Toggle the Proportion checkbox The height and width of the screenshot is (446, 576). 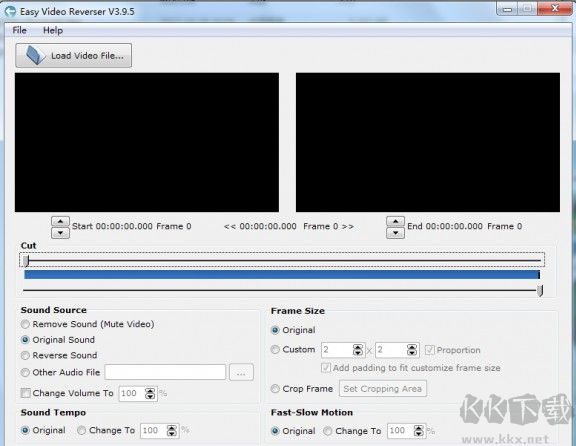[430, 350]
